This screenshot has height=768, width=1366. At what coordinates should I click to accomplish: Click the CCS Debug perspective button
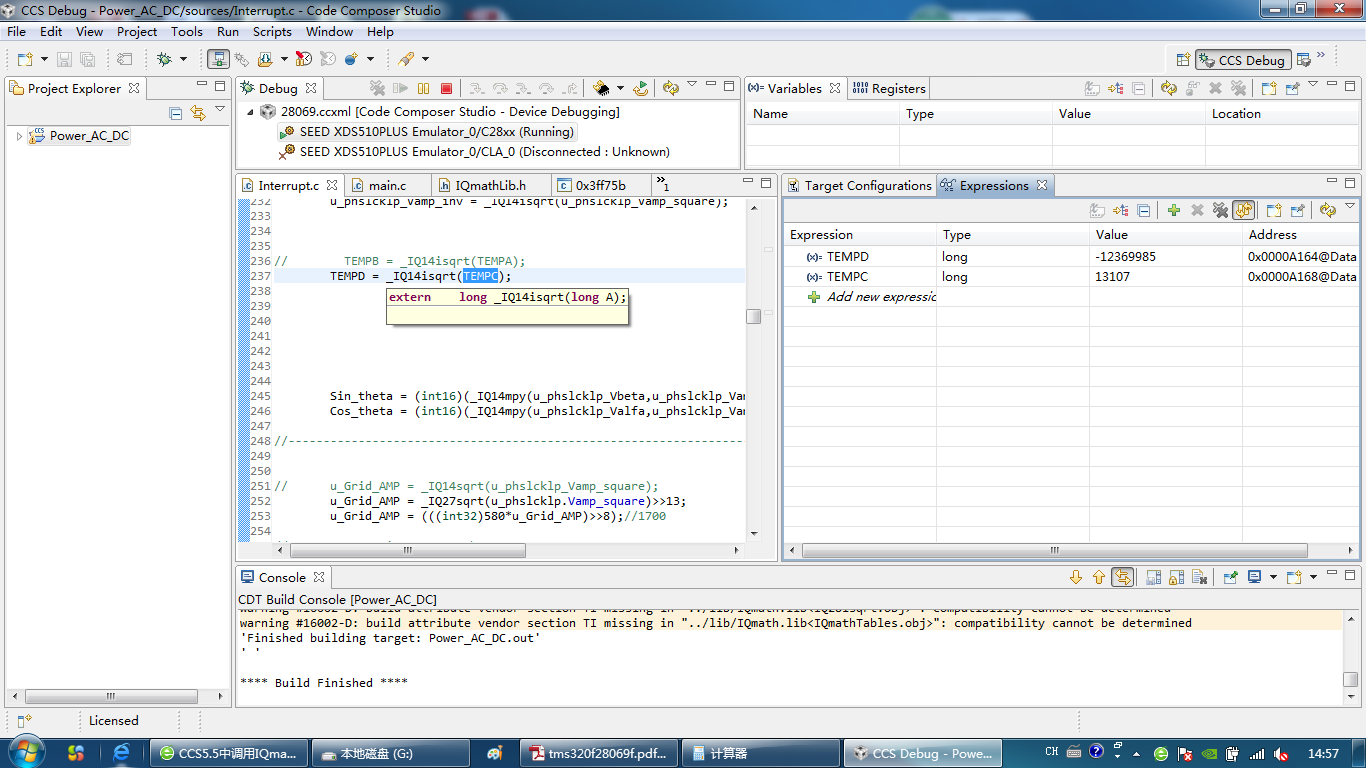pos(1242,60)
